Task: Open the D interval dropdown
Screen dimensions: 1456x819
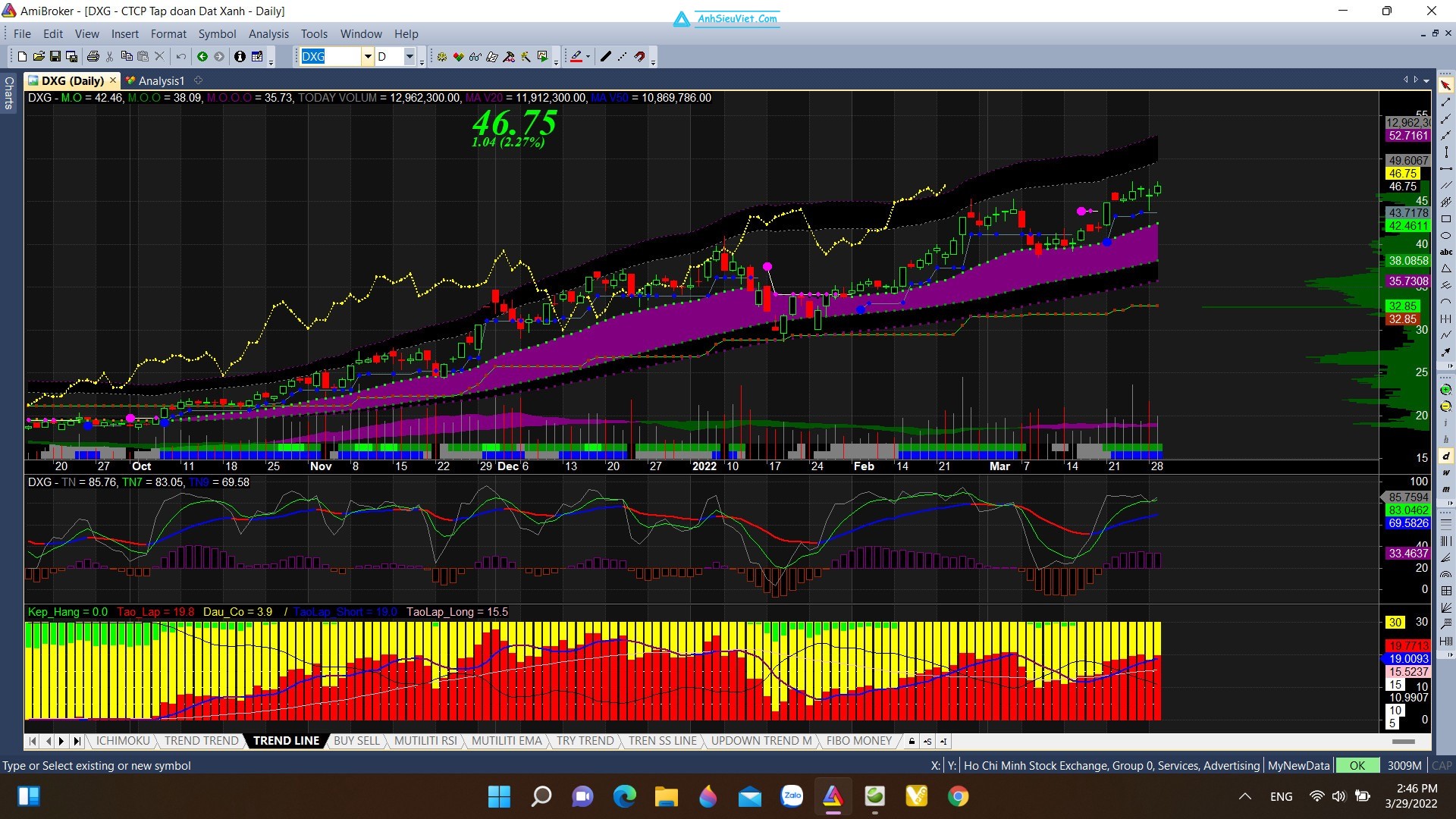Action: pos(409,57)
